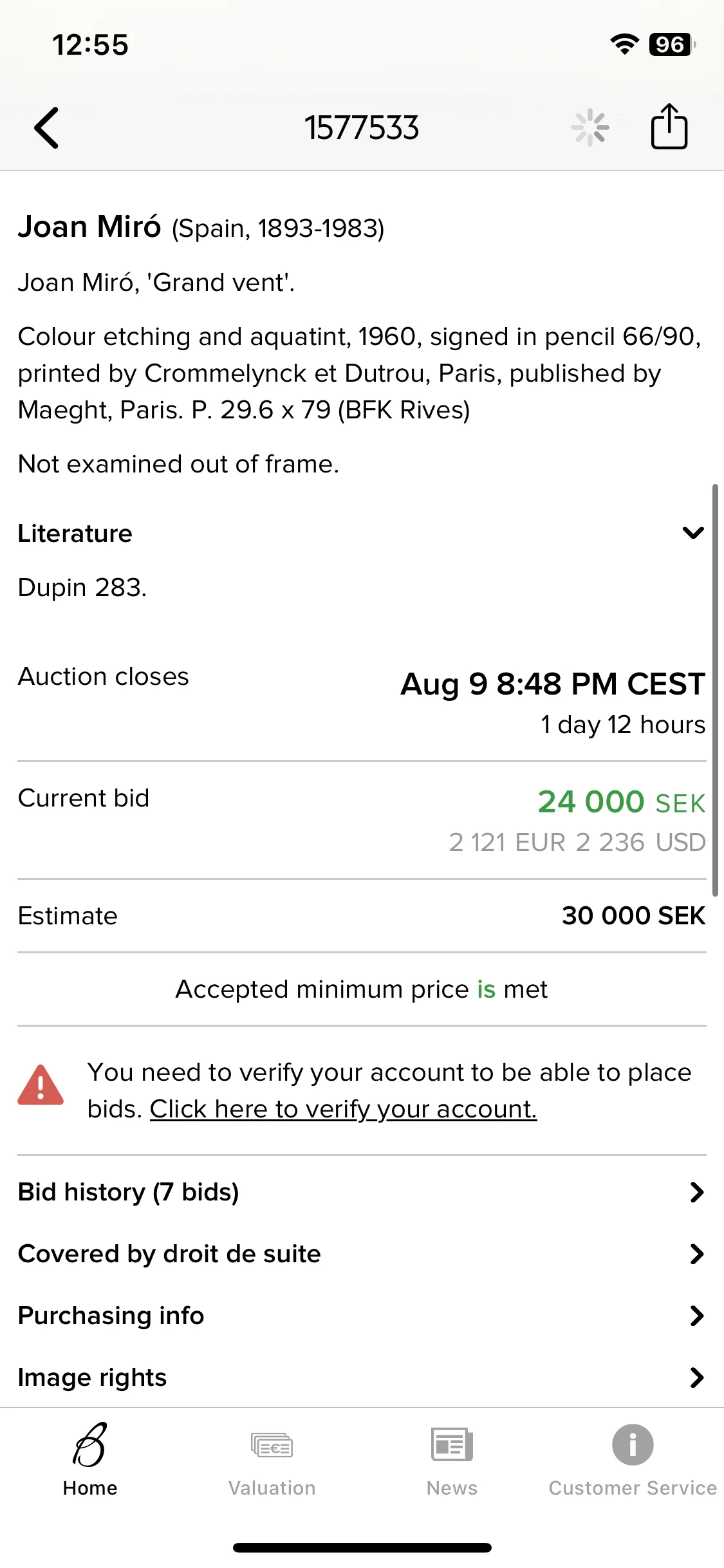Open the Home tab logo icon
The width and height of the screenshot is (724, 1568).
tap(90, 1445)
